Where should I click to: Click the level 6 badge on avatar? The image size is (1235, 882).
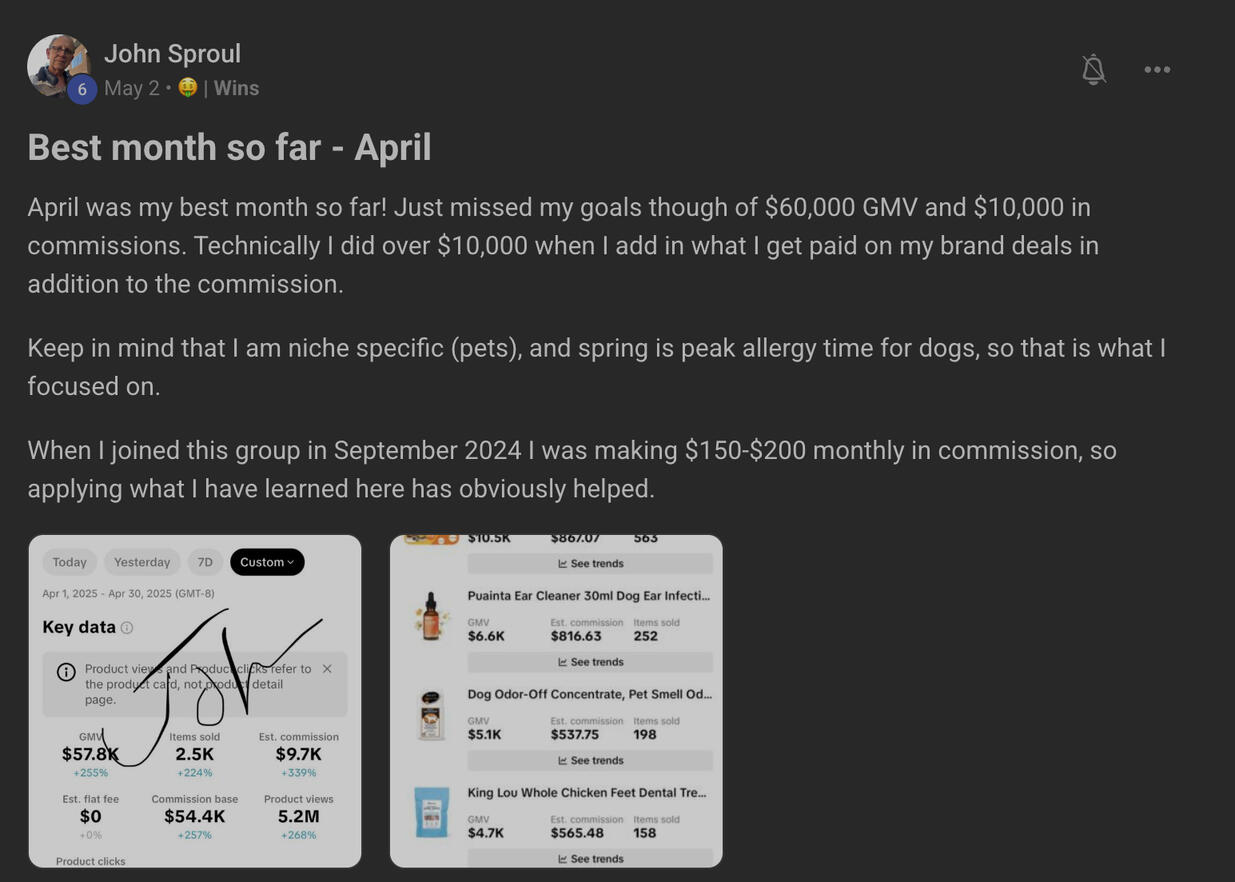(x=82, y=89)
